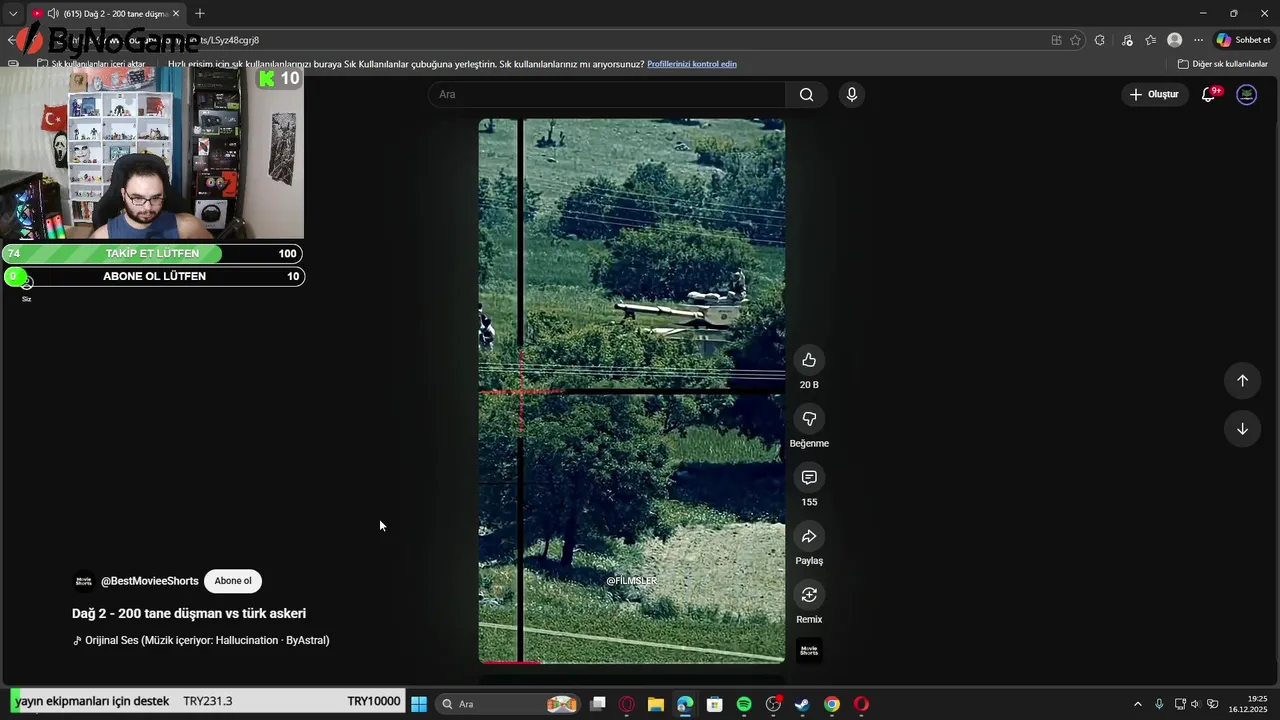The width and height of the screenshot is (1280, 720).
Task: Open Steam from the taskbar
Action: coord(802,704)
